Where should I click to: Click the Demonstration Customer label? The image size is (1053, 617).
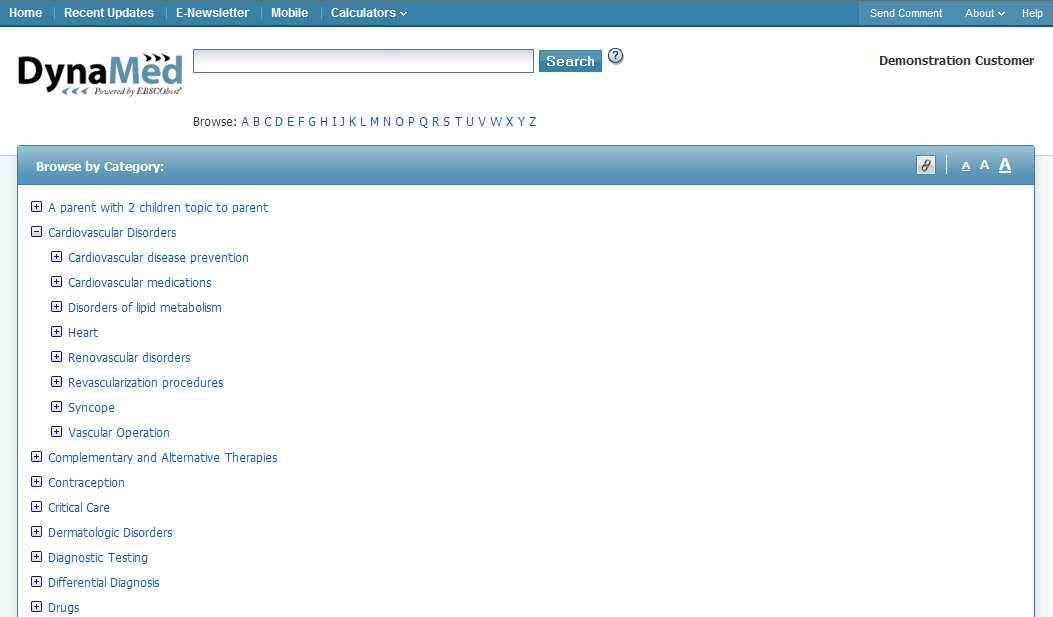coord(956,60)
